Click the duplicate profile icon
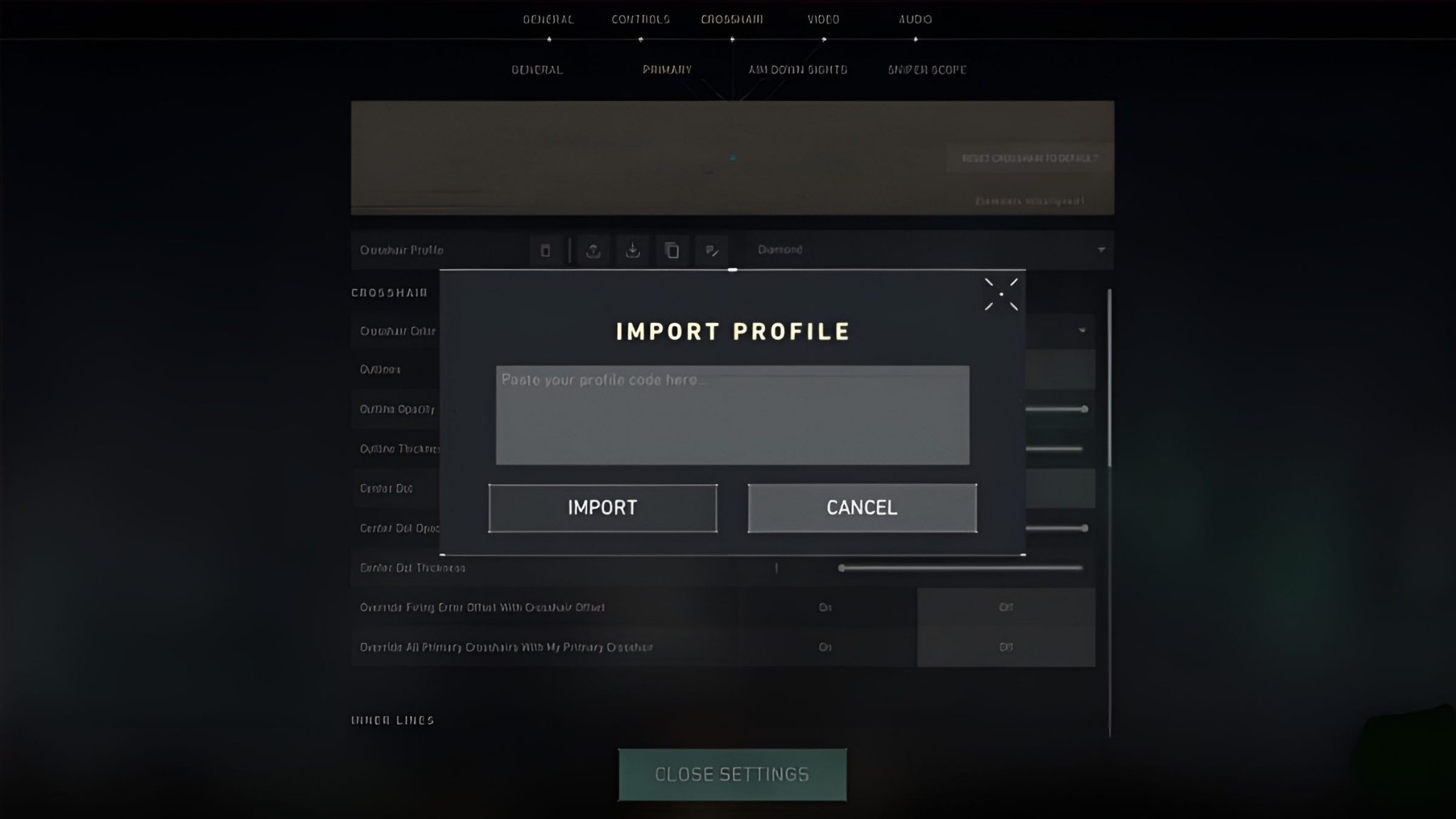Image resolution: width=1456 pixels, height=819 pixels. pyautogui.click(x=672, y=250)
